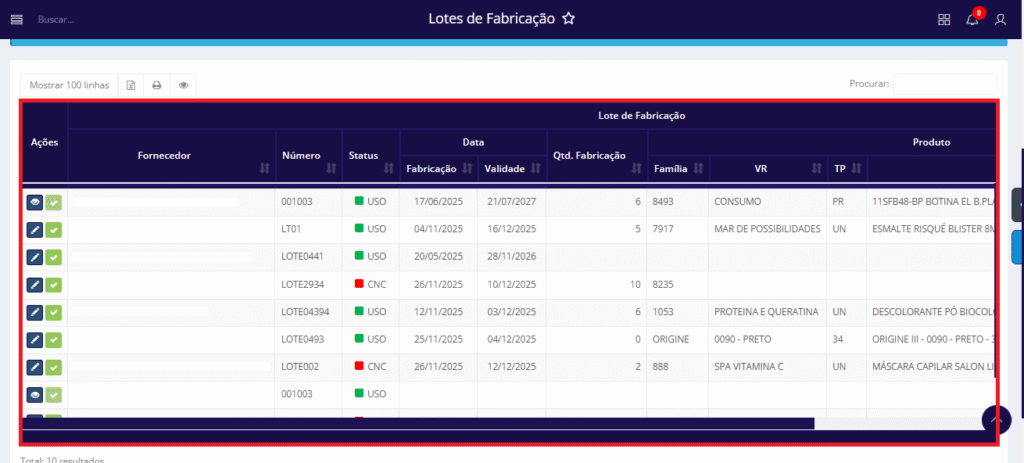The image size is (1024, 463).
Task: Toggle column visibility with the eye toolbar button
Action: coord(184,85)
